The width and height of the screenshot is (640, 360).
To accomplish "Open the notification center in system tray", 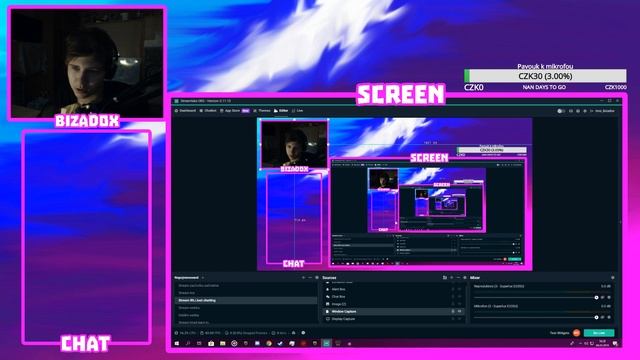I will (x=615, y=344).
